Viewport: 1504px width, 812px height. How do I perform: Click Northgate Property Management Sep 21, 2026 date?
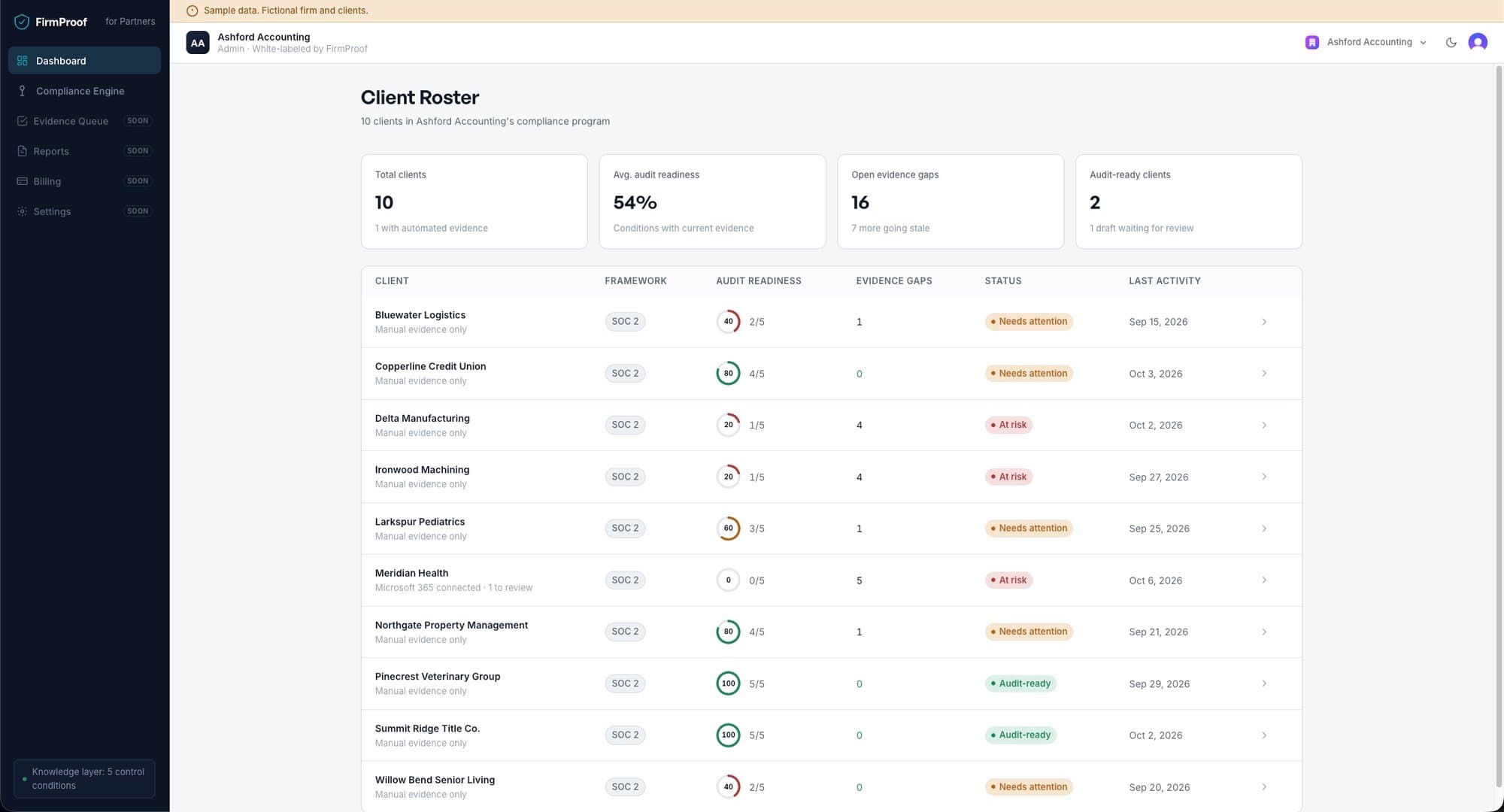pyautogui.click(x=1158, y=632)
